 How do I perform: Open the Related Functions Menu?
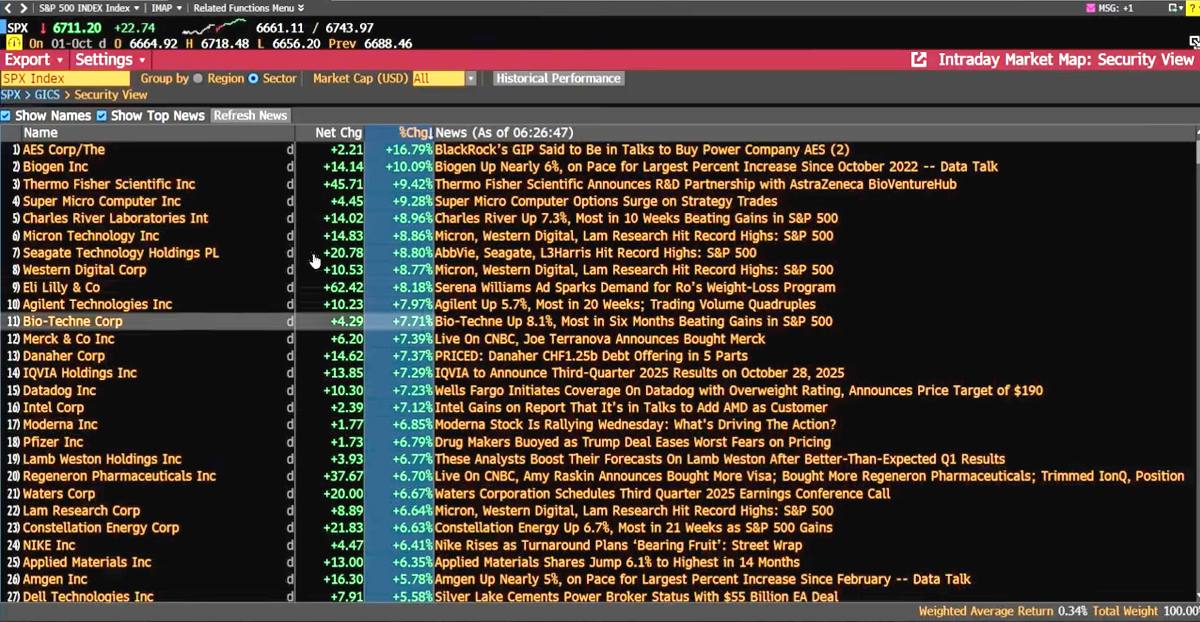point(250,8)
